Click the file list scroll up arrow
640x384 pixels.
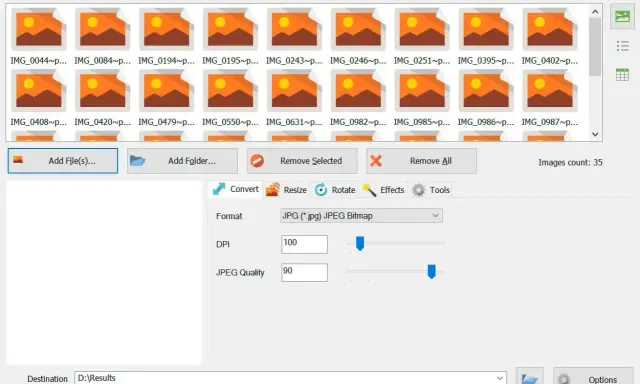coord(595,11)
